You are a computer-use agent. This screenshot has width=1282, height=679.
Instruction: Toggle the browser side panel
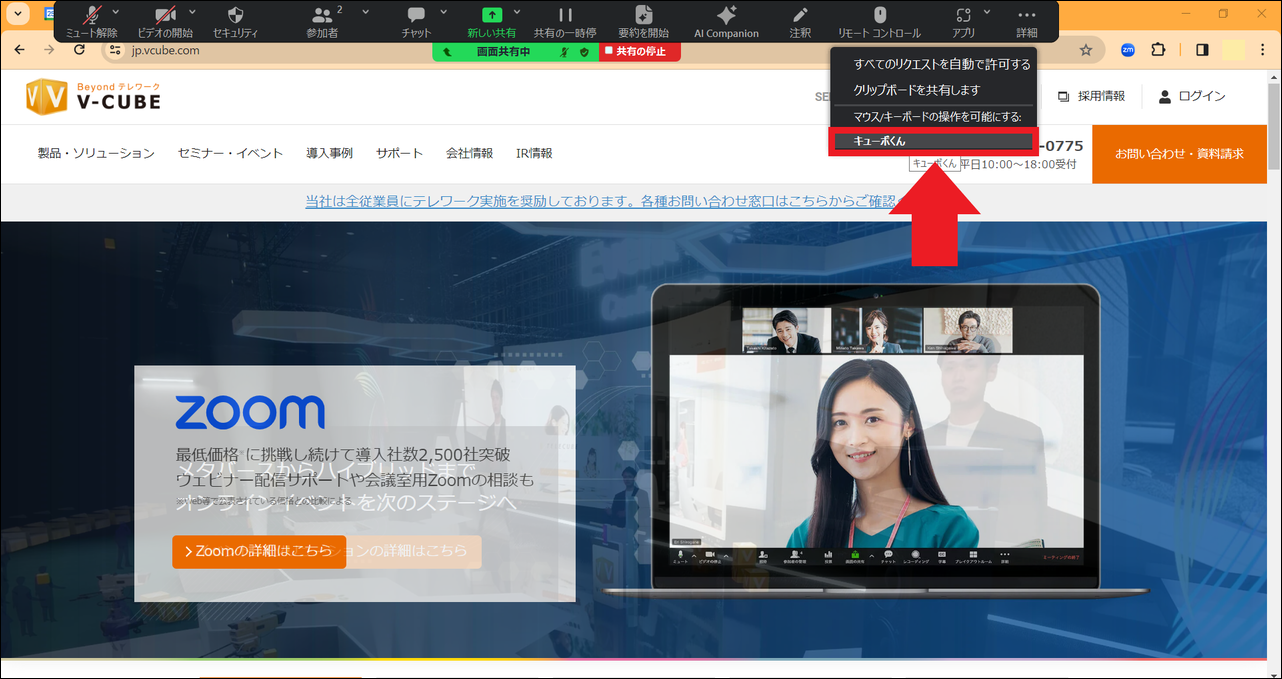pos(1202,50)
